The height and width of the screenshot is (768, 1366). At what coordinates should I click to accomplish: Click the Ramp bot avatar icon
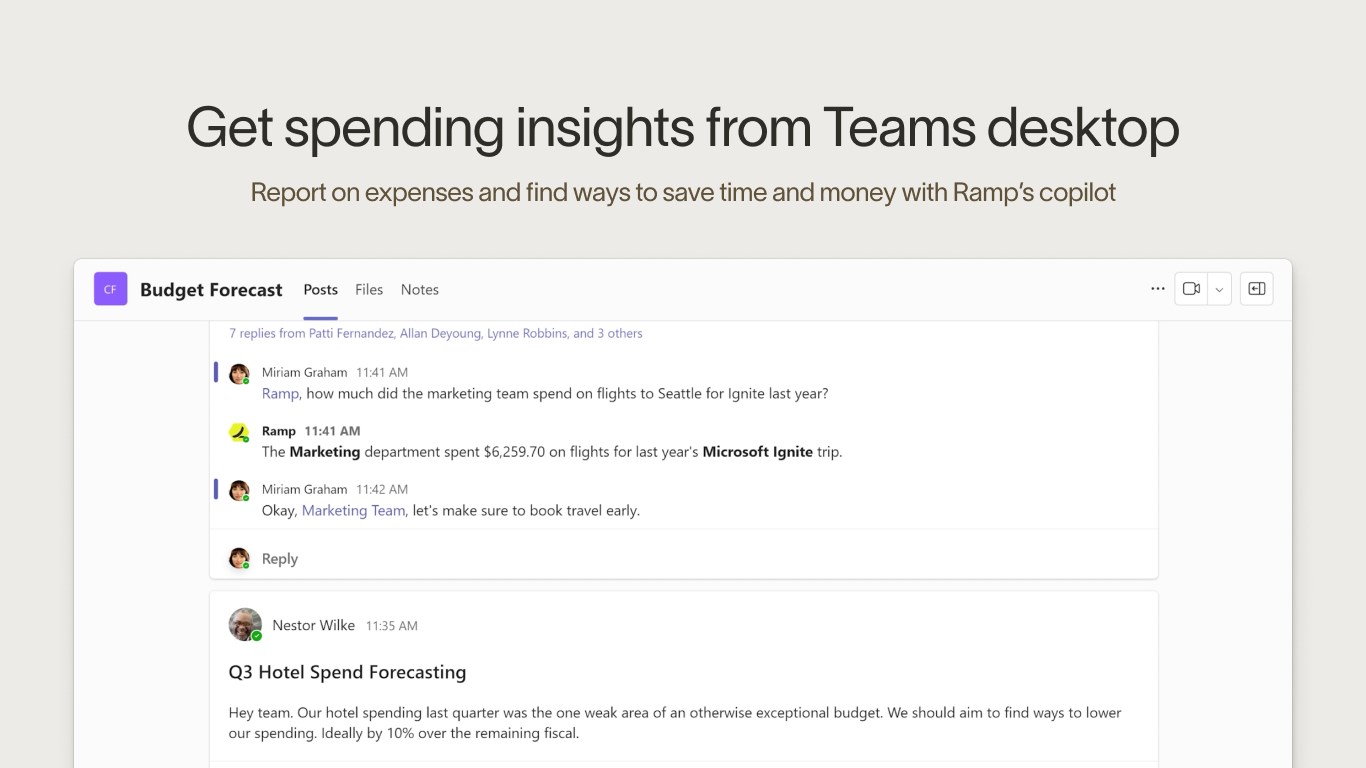[x=239, y=432]
